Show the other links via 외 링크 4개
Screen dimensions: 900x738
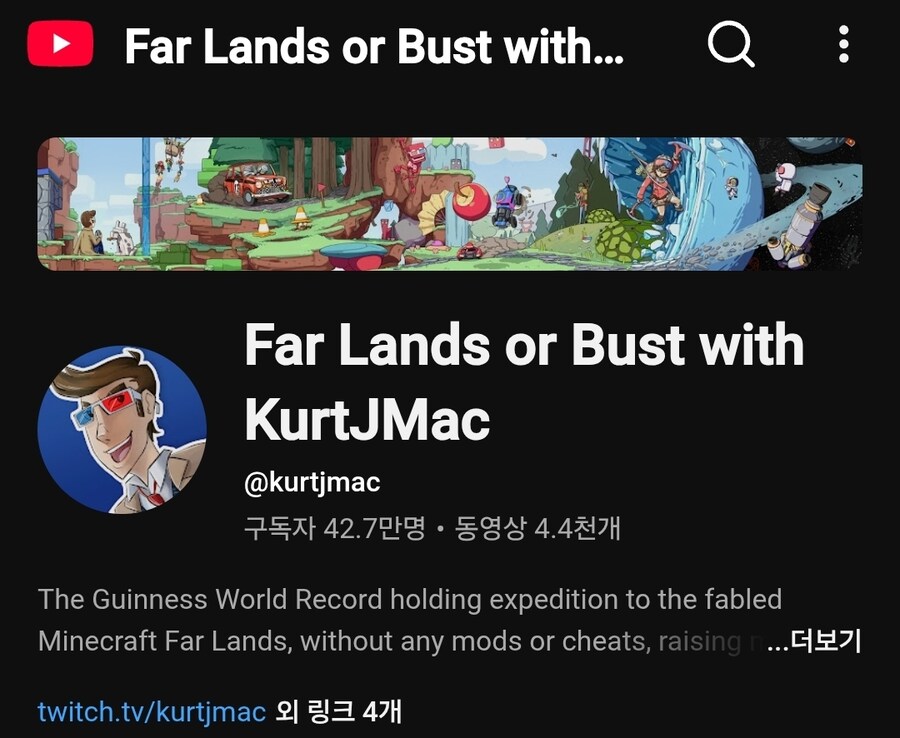pos(338,712)
